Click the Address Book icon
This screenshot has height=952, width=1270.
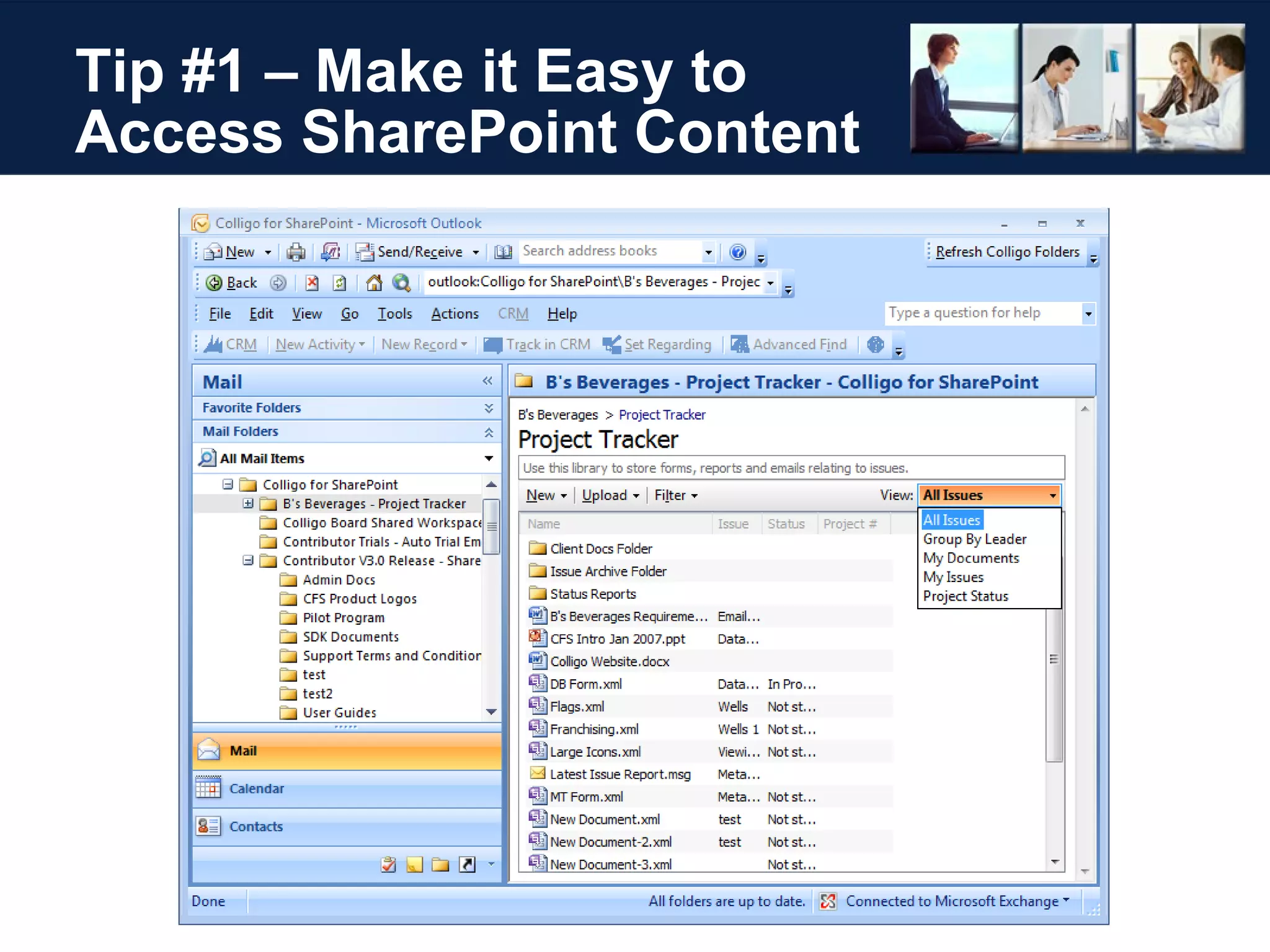pos(503,252)
